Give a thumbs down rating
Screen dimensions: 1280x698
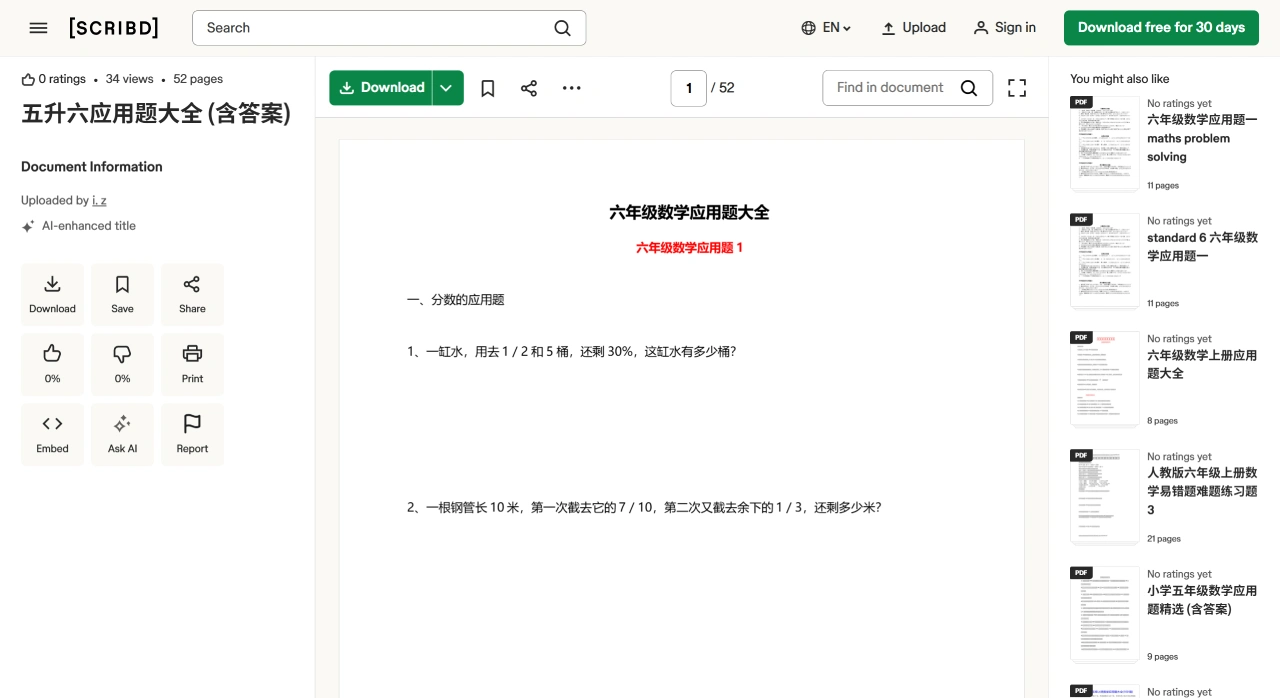(122, 365)
